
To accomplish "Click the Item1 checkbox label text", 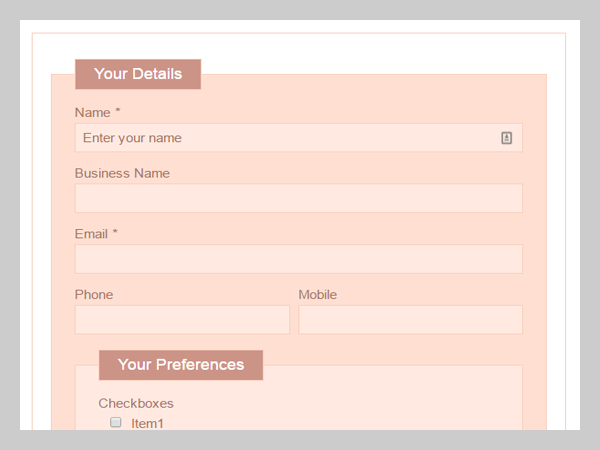I will (x=147, y=424).
